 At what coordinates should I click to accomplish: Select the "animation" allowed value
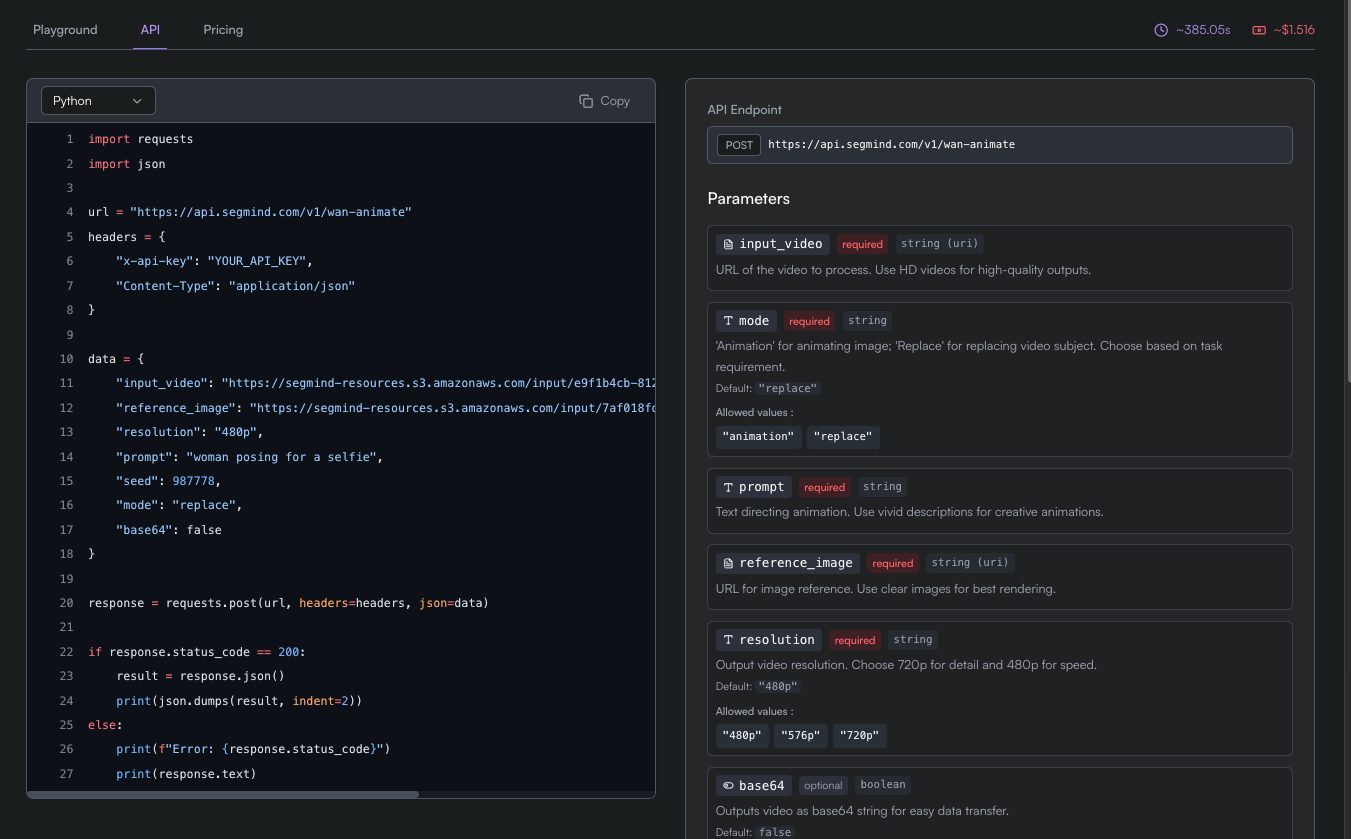point(758,437)
